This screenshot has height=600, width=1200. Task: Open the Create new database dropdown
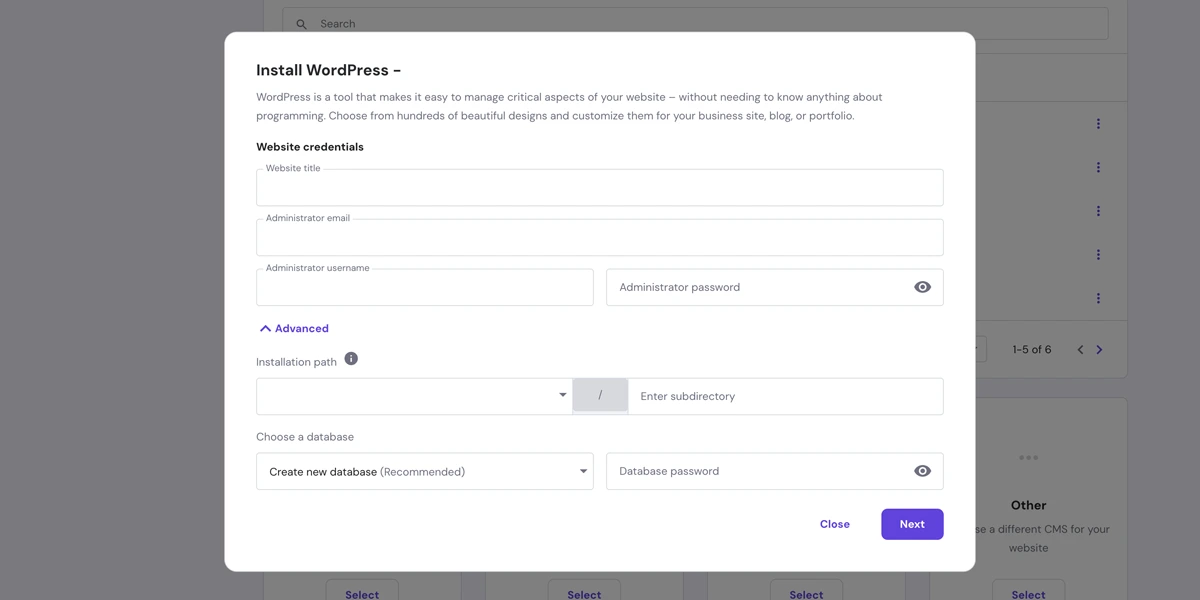tap(425, 471)
